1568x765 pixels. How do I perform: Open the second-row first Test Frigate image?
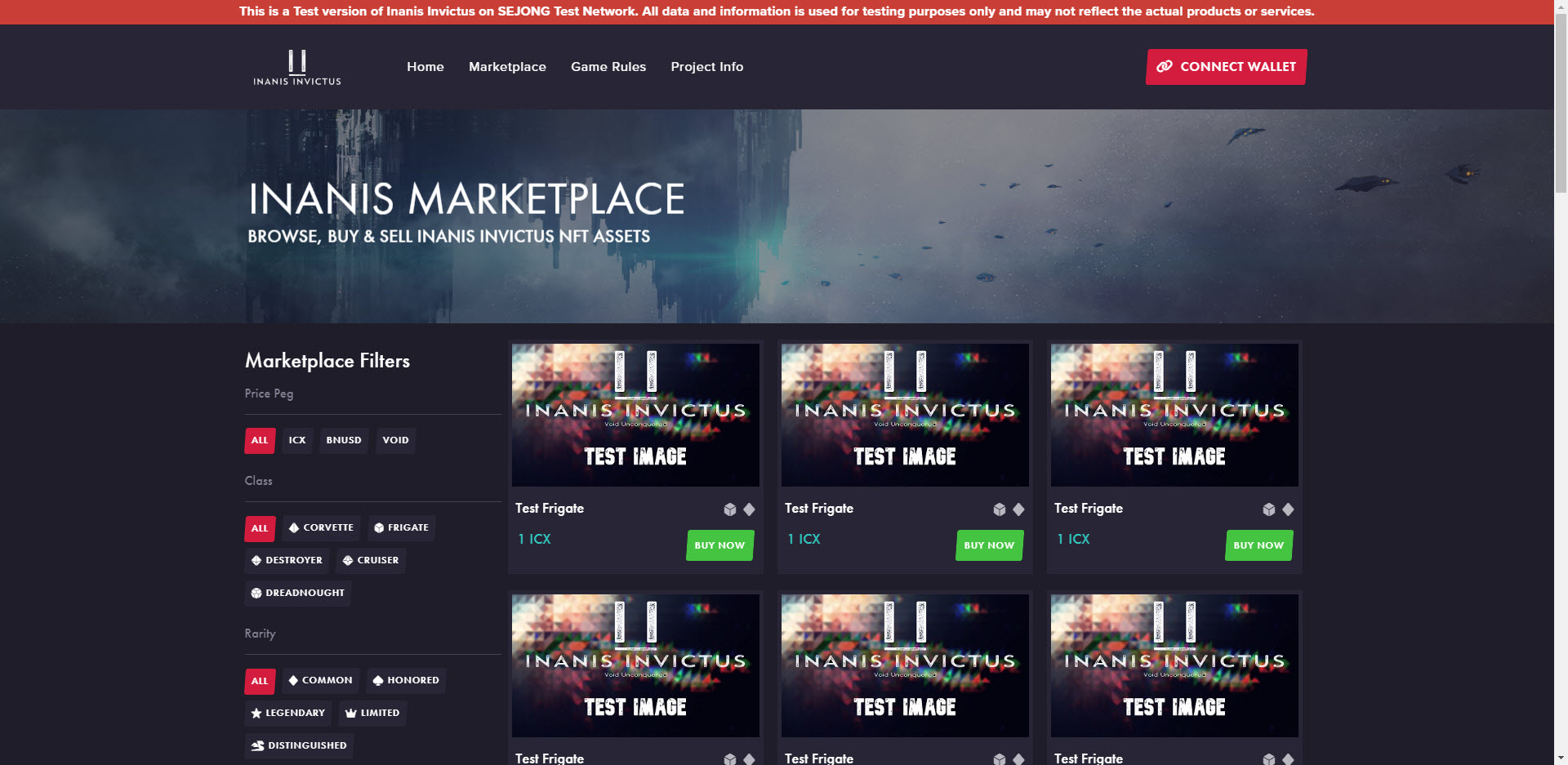point(635,665)
